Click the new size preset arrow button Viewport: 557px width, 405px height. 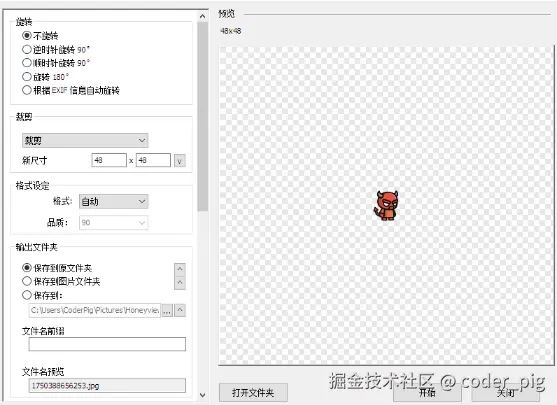point(180,161)
